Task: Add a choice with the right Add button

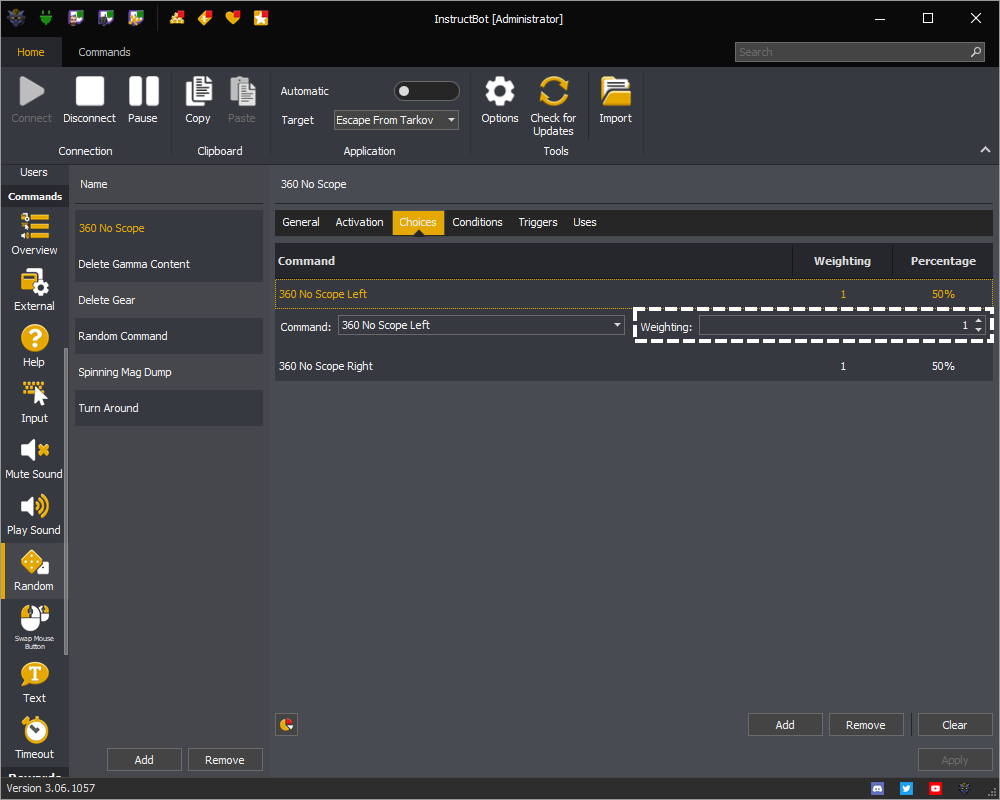Action: (x=785, y=725)
